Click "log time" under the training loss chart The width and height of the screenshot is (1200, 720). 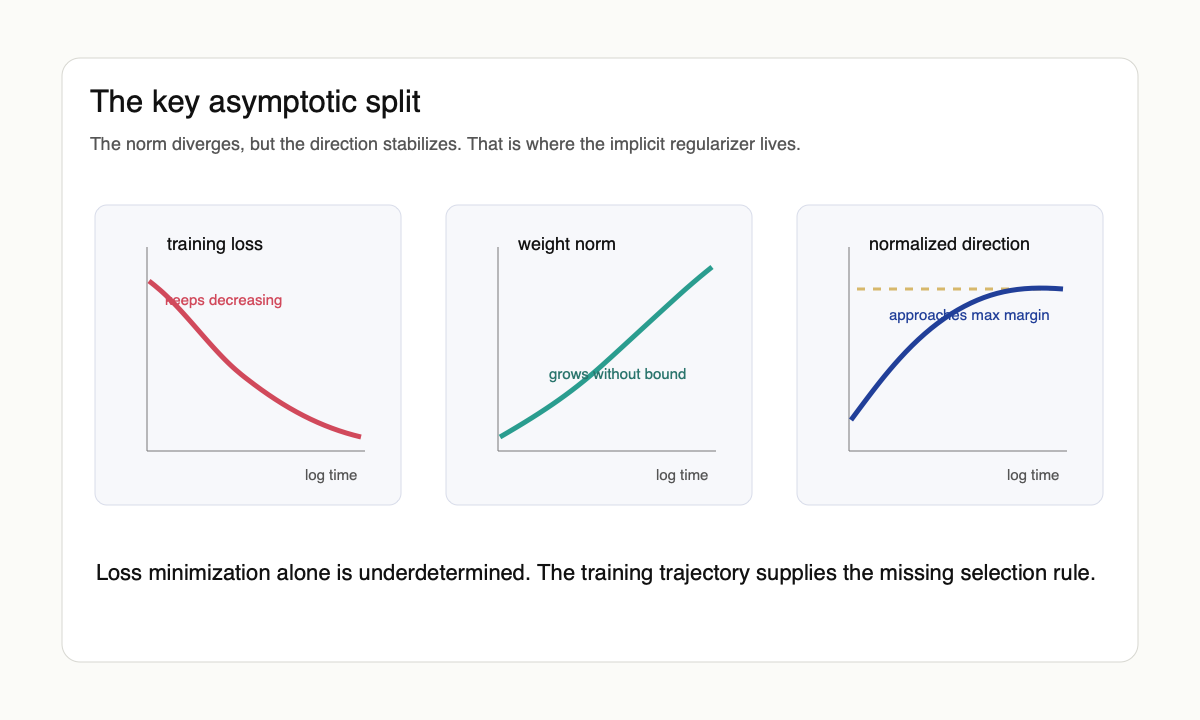(x=330, y=475)
